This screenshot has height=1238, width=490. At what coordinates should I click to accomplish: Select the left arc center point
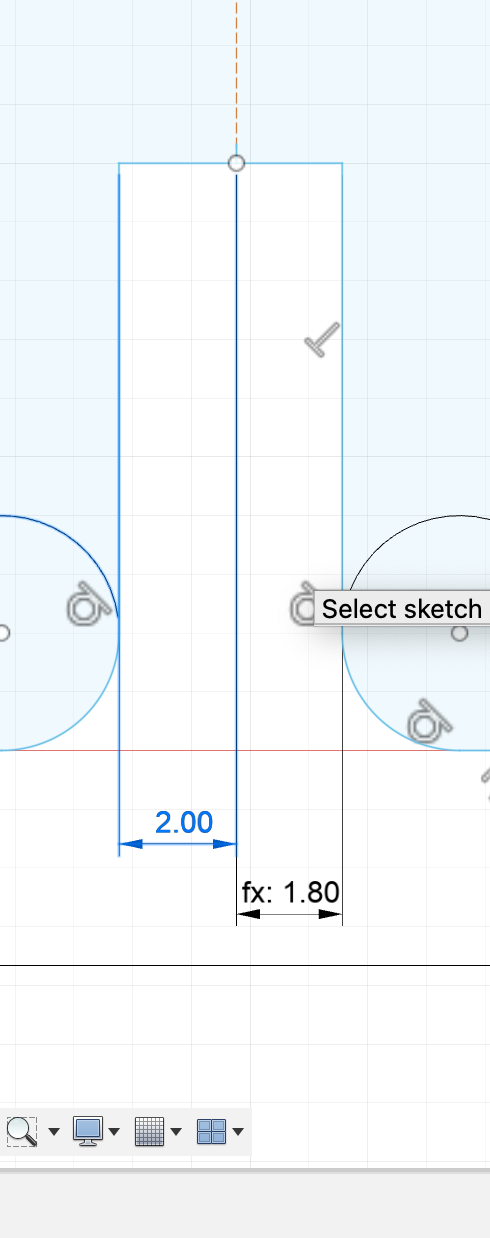coord(3,633)
